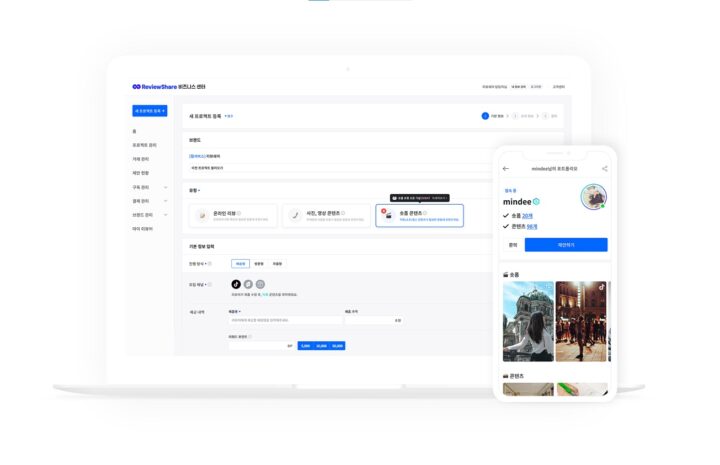The height and width of the screenshot is (465, 720).
Task: Open the brand selection field under 브랜드
Action: 340,156
